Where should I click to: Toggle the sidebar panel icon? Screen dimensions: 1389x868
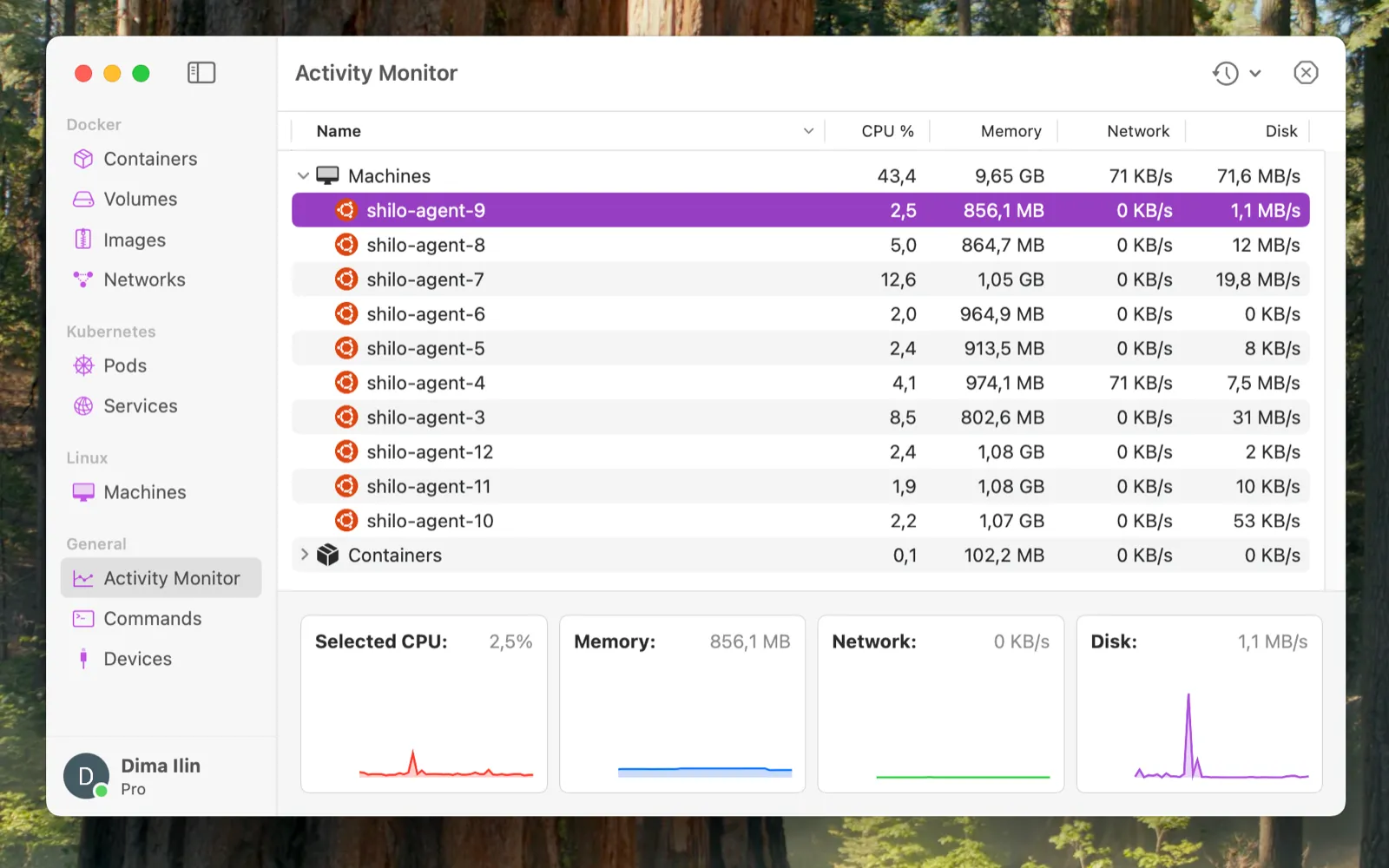(201, 73)
